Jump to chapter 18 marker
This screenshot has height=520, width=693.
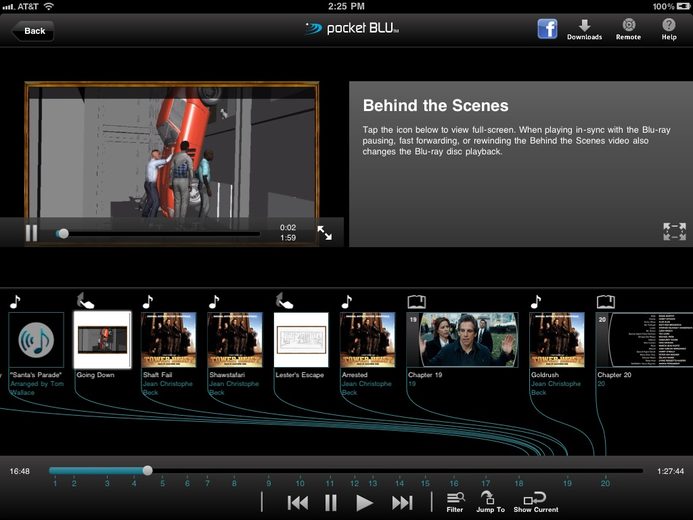tap(519, 483)
